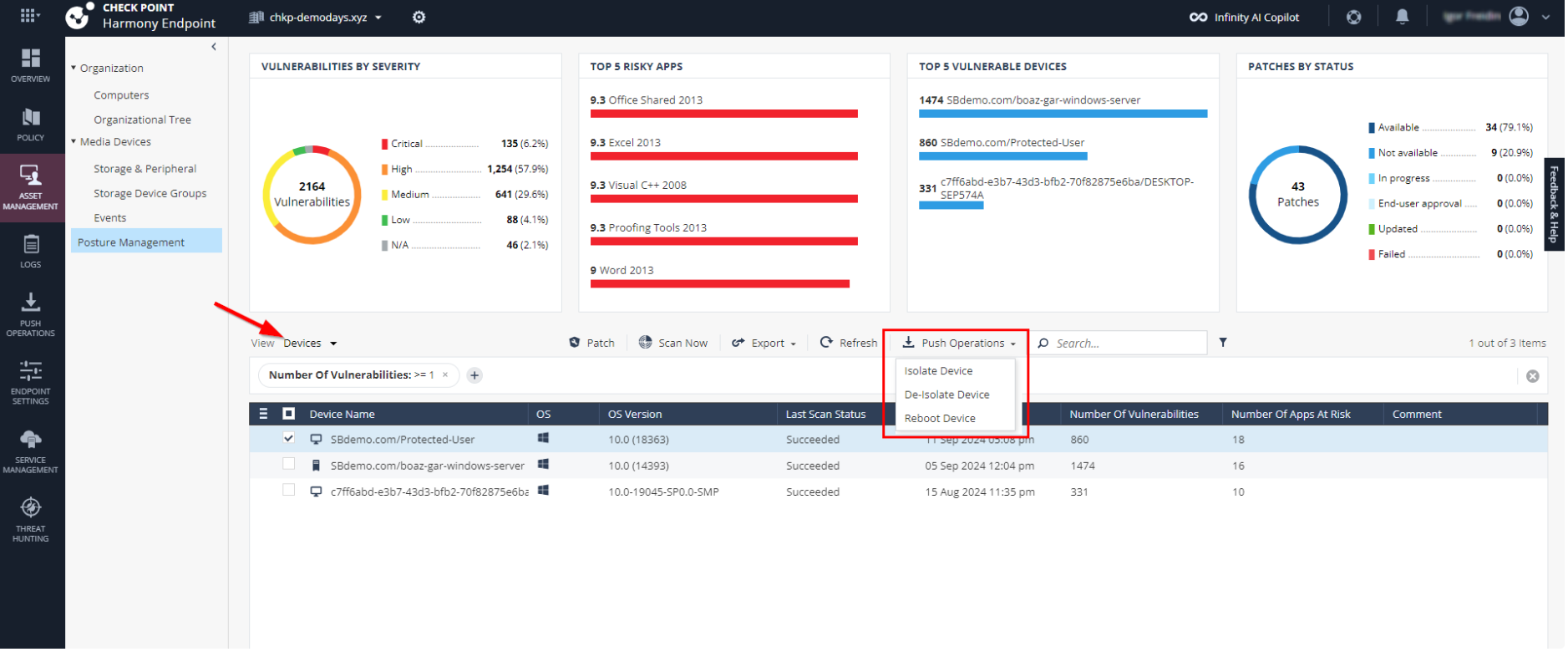
Task: Open chkp-demodays.xyz tenant dropdown
Action: tap(316, 17)
